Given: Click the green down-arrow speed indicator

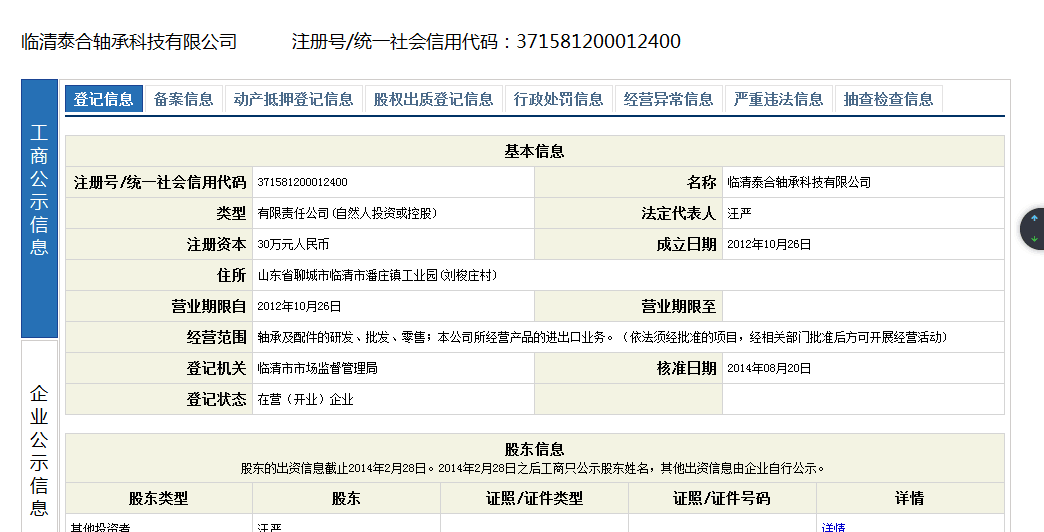Looking at the screenshot, I should coord(1034,238).
